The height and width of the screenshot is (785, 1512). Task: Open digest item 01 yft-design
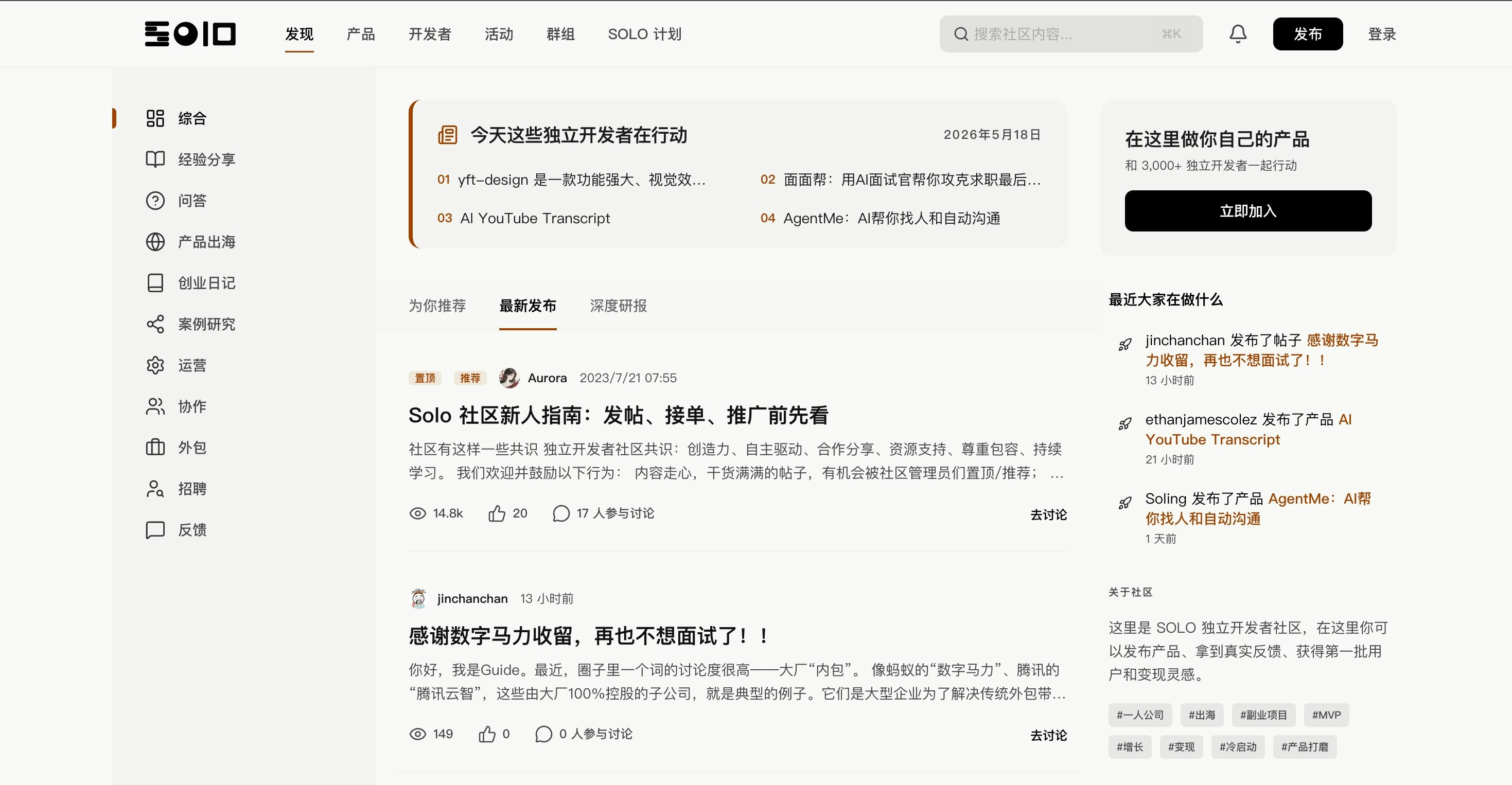[x=571, y=180]
